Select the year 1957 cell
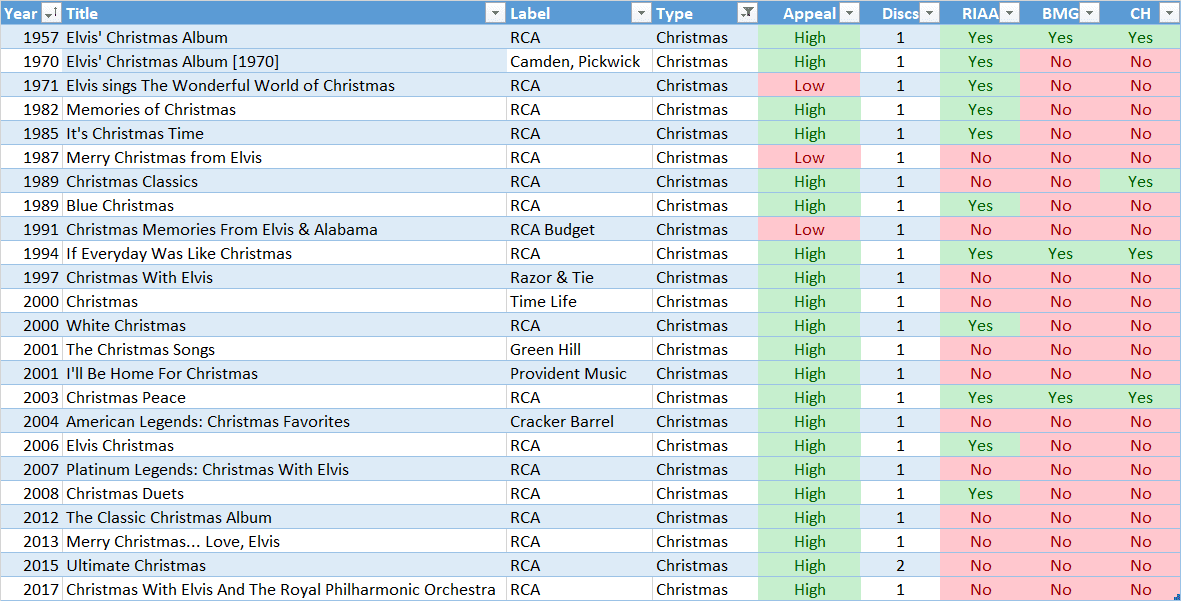The width and height of the screenshot is (1181, 601). (x=32, y=38)
